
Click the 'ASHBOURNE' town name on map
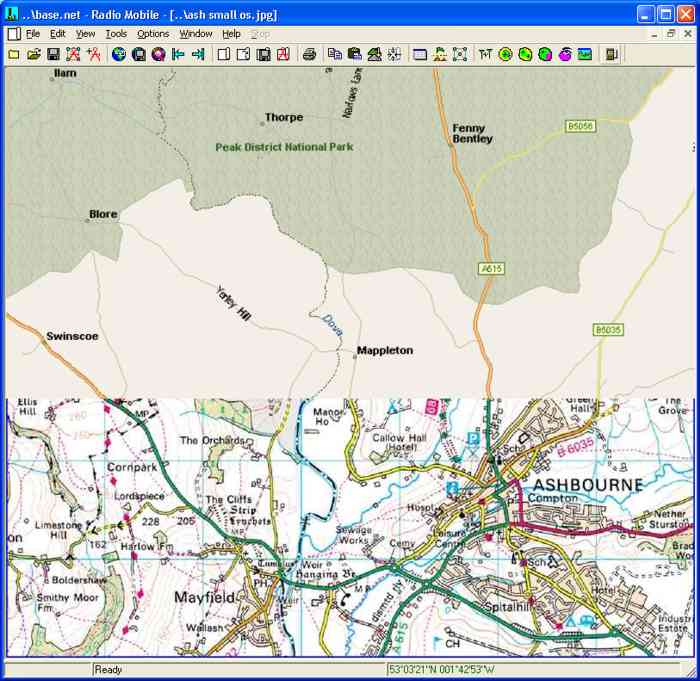(588, 485)
